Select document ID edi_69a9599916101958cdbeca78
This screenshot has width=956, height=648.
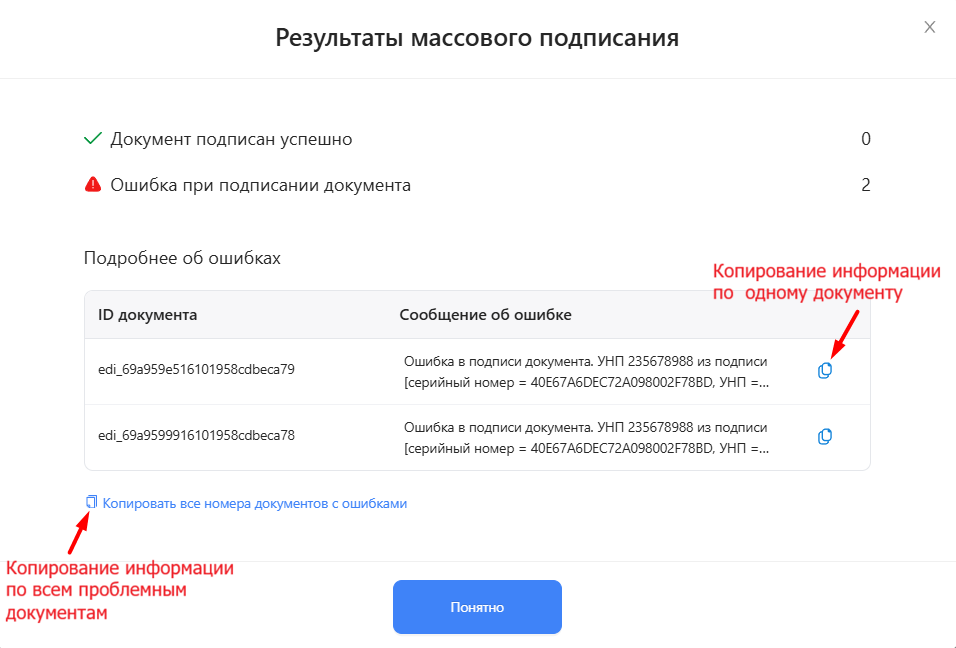(x=196, y=435)
